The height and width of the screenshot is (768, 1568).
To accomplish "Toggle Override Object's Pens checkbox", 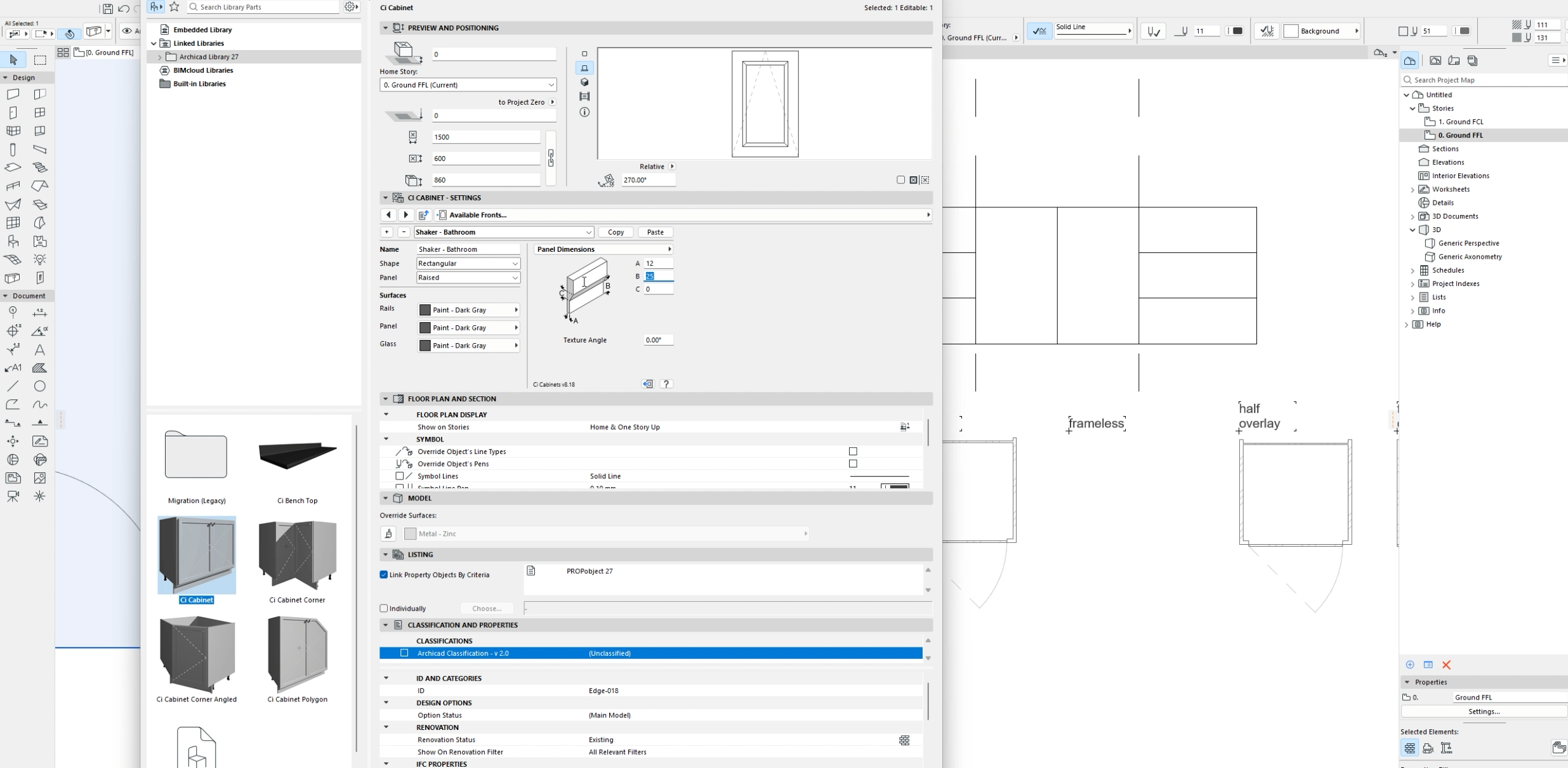I will click(x=853, y=464).
